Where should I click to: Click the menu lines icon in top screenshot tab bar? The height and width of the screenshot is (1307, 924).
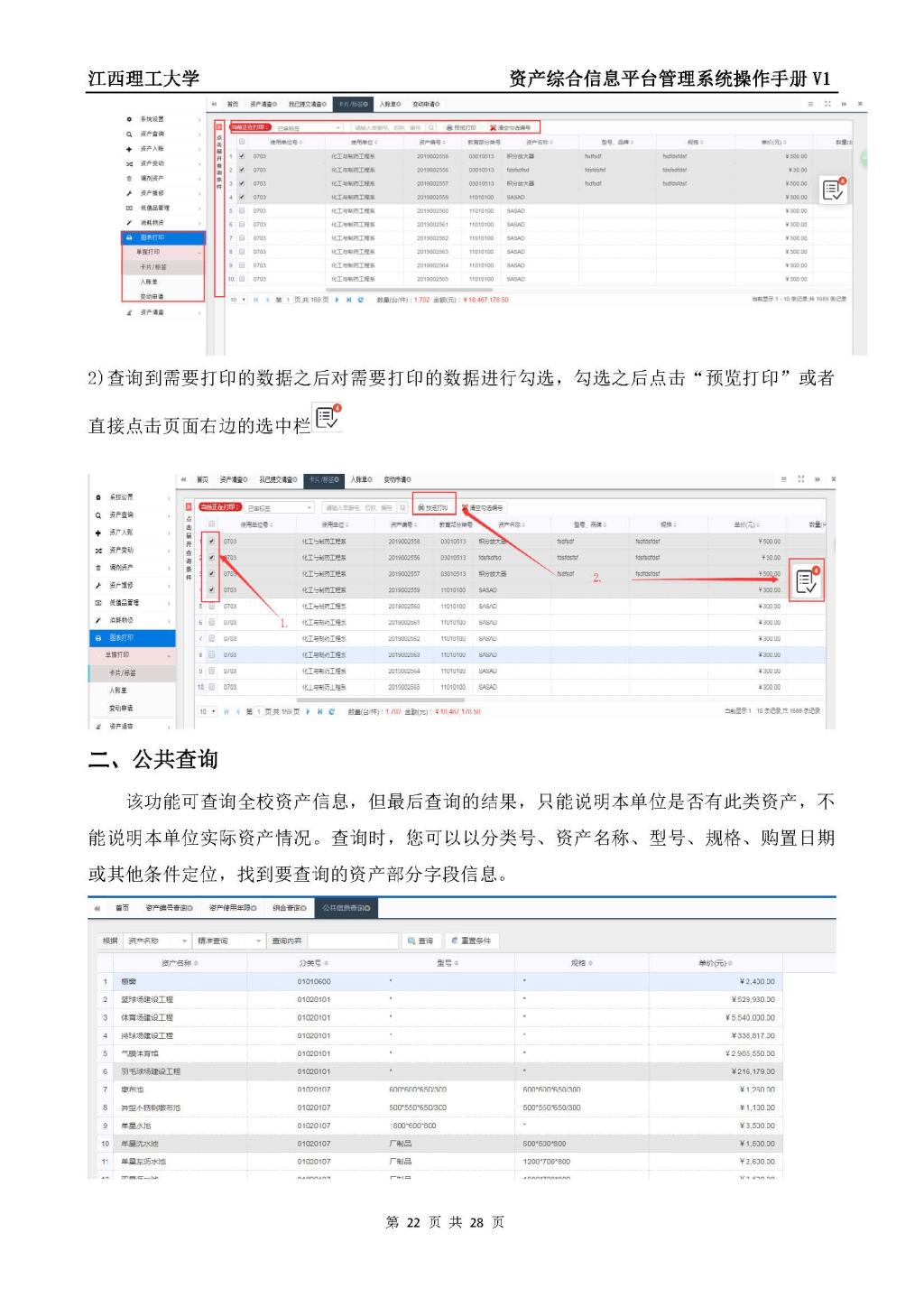pyautogui.click(x=810, y=104)
